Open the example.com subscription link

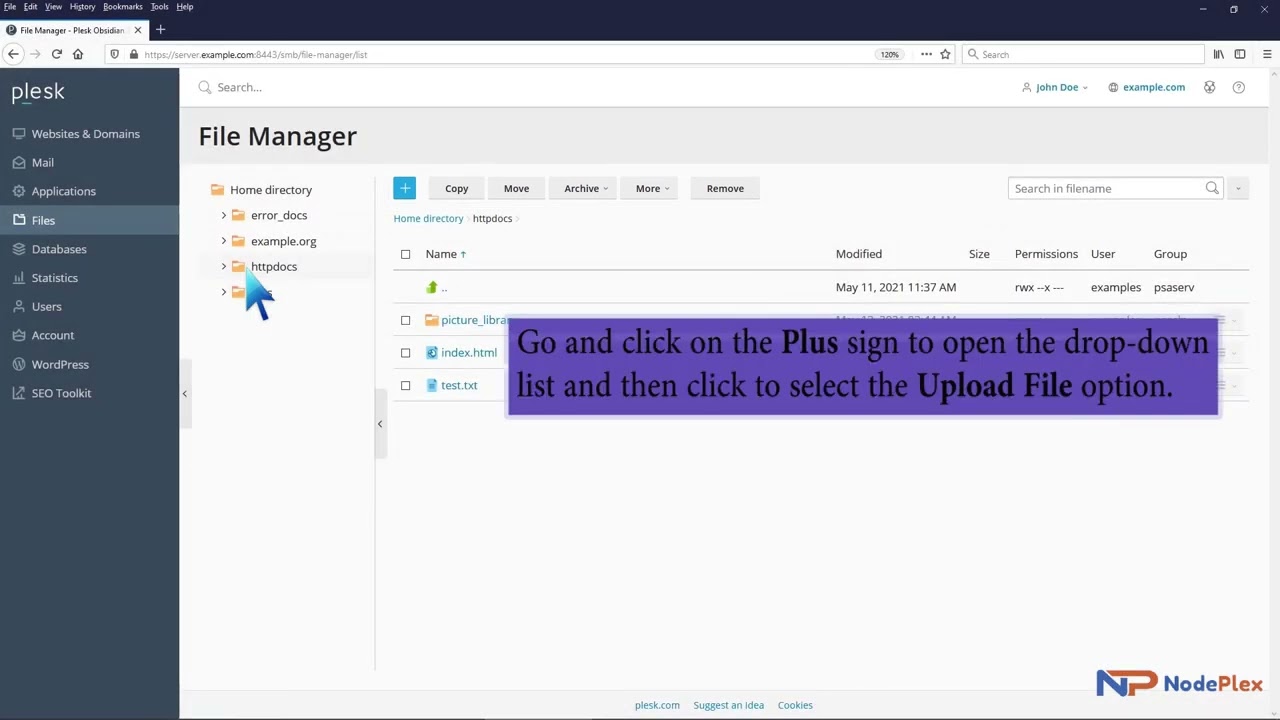pyautogui.click(x=1153, y=87)
